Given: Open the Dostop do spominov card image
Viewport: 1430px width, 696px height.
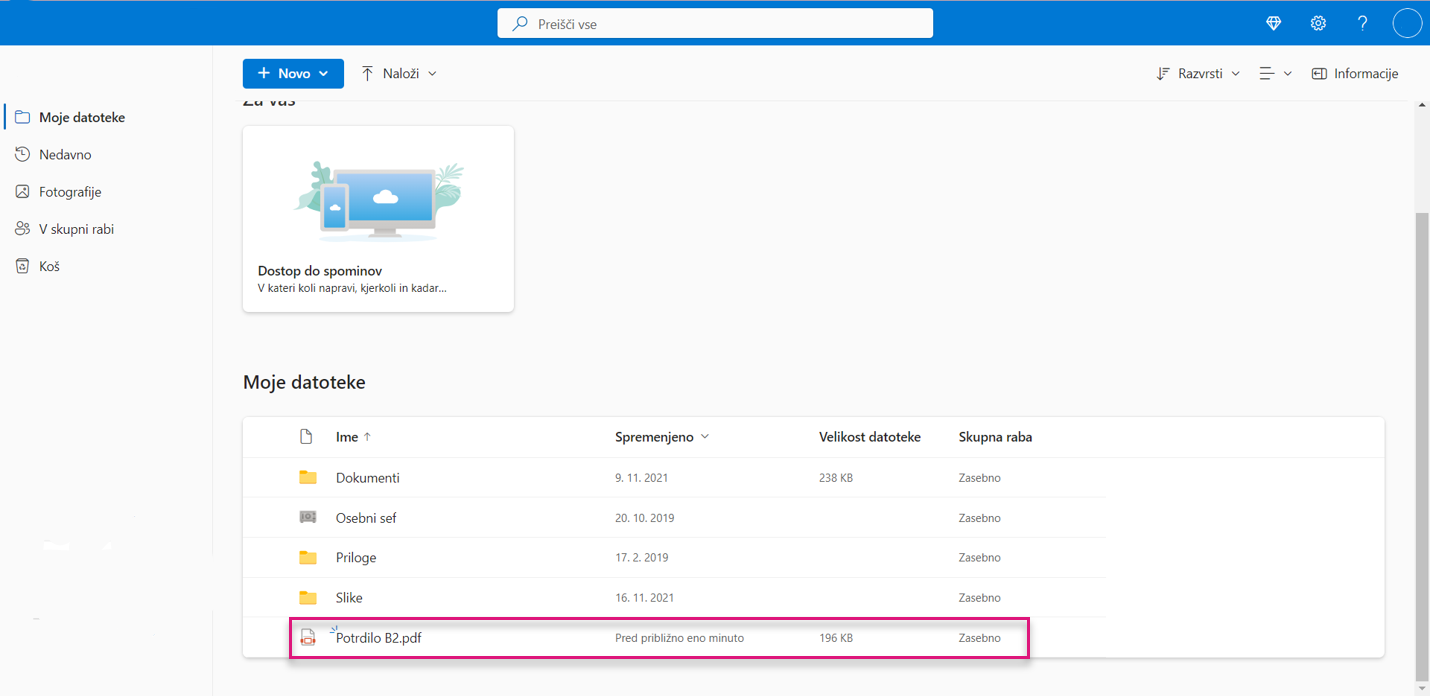Looking at the screenshot, I should tap(378, 200).
